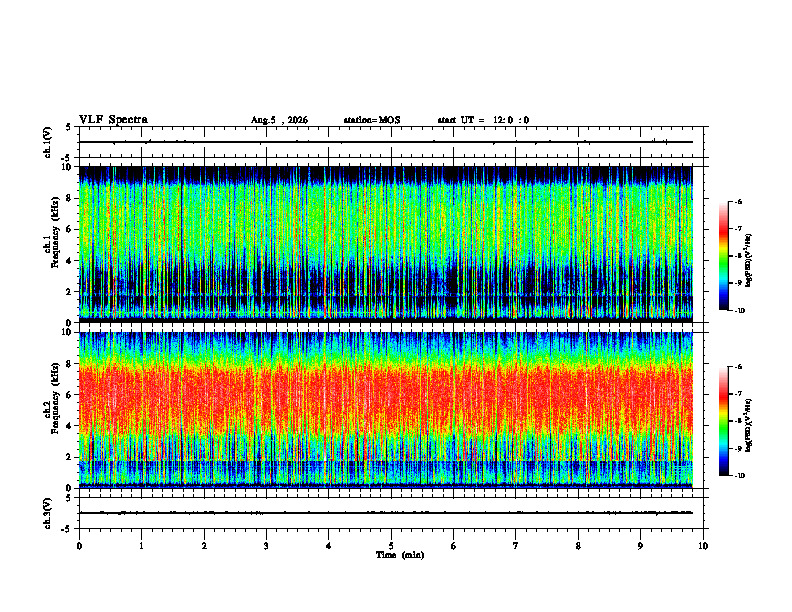Click the time axis tick label "0"

pos(79,546)
